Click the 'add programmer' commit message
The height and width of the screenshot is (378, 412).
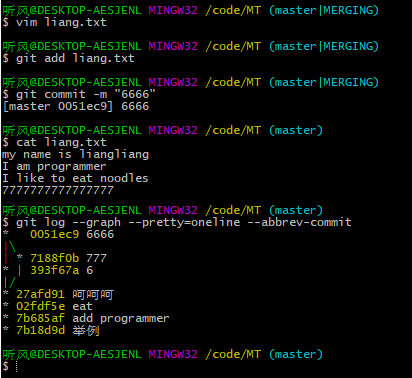click(x=121, y=318)
